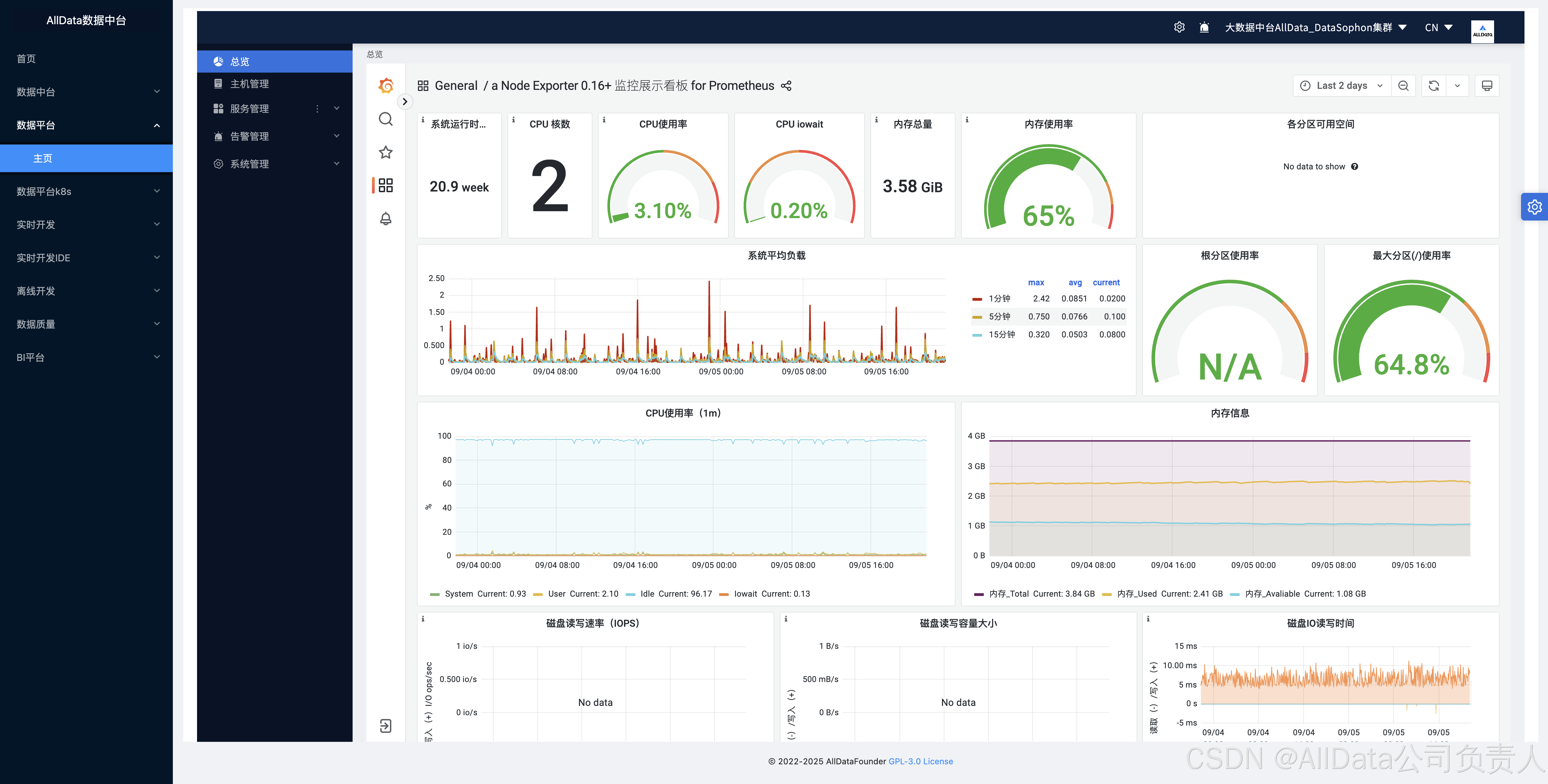
Task: Open the GPL-3.0 License link
Action: [920, 761]
